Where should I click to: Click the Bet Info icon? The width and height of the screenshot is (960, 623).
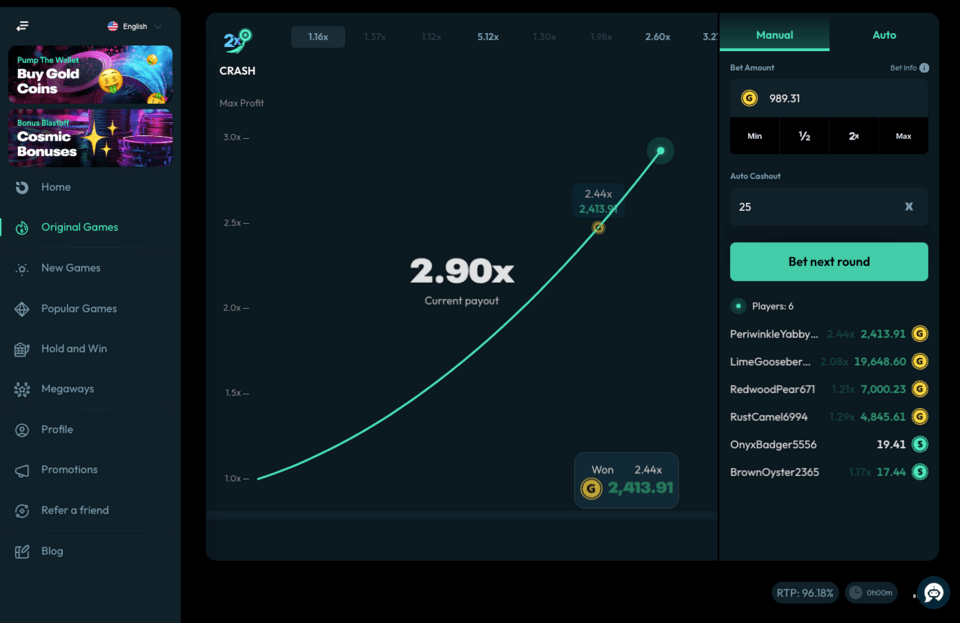click(x=924, y=68)
